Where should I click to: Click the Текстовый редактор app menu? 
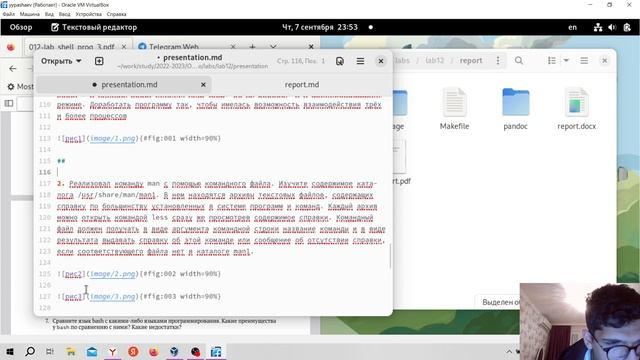pyautogui.click(x=94, y=27)
